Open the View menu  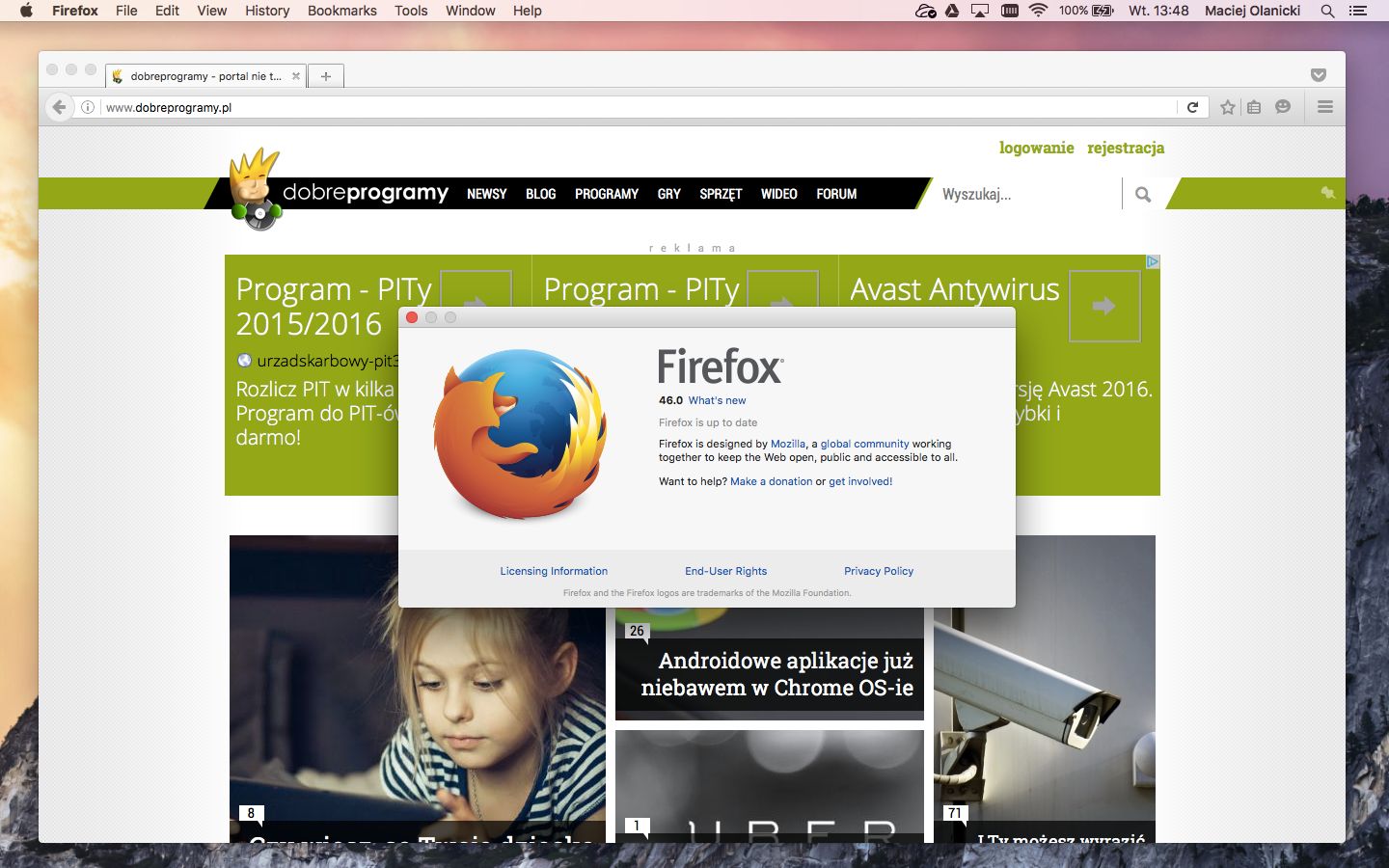click(211, 11)
